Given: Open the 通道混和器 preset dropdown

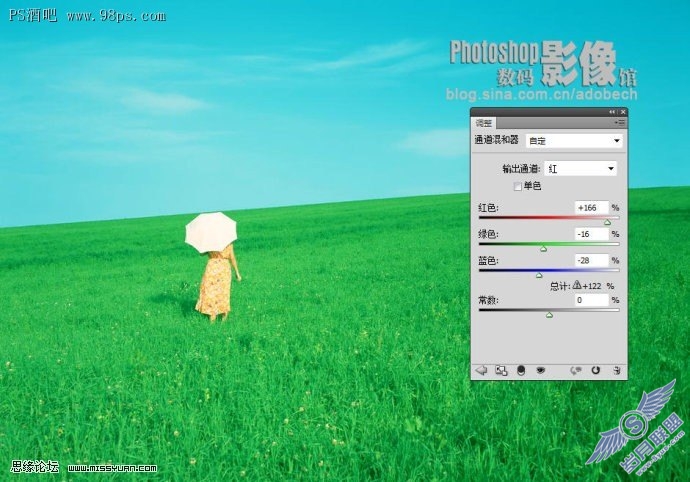Looking at the screenshot, I should pyautogui.click(x=574, y=141).
